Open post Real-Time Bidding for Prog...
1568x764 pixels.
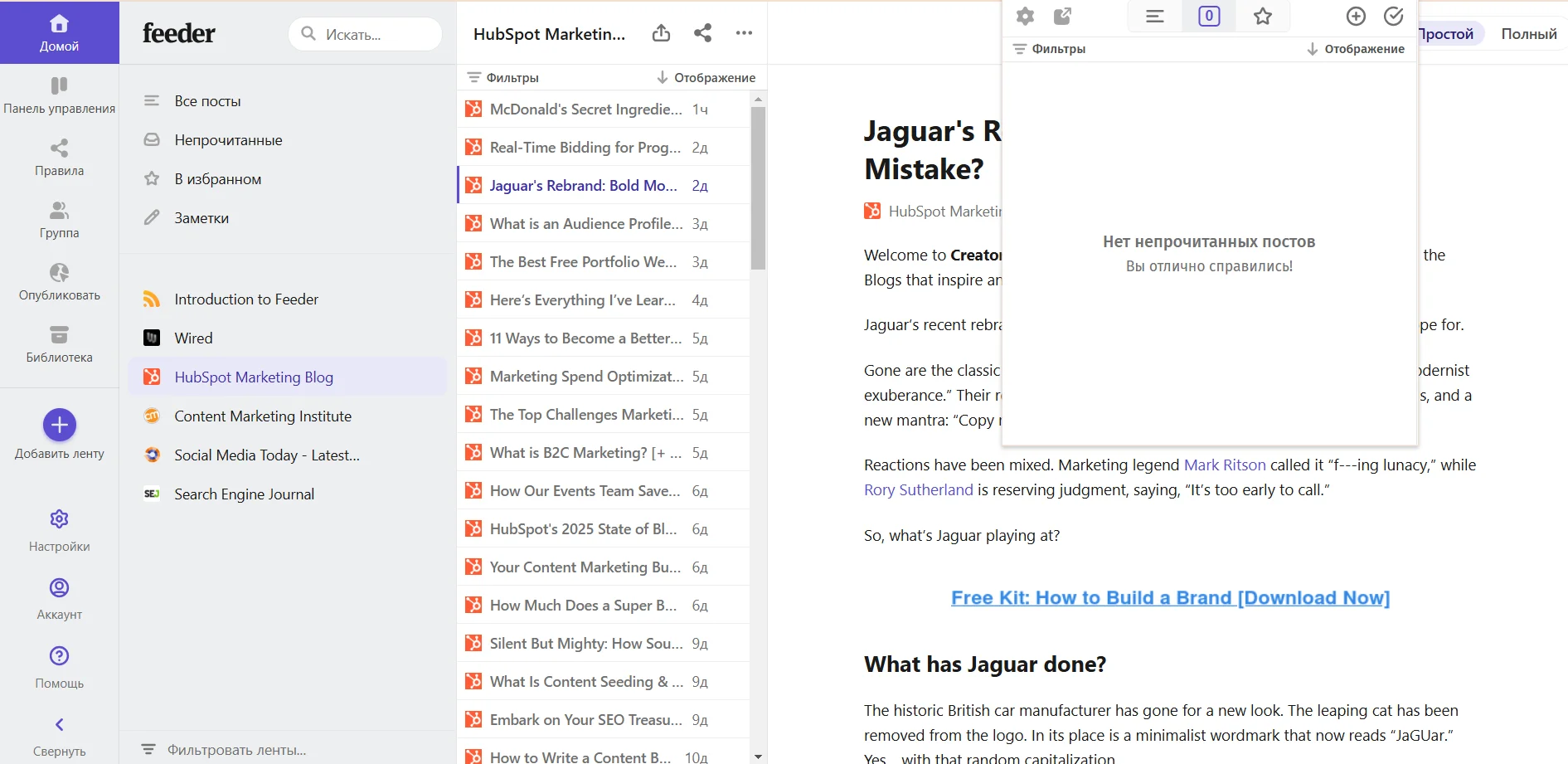[604, 148]
